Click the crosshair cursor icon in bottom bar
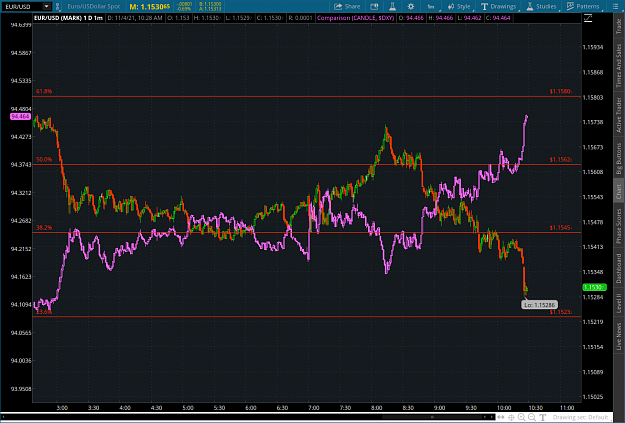 coord(511,417)
